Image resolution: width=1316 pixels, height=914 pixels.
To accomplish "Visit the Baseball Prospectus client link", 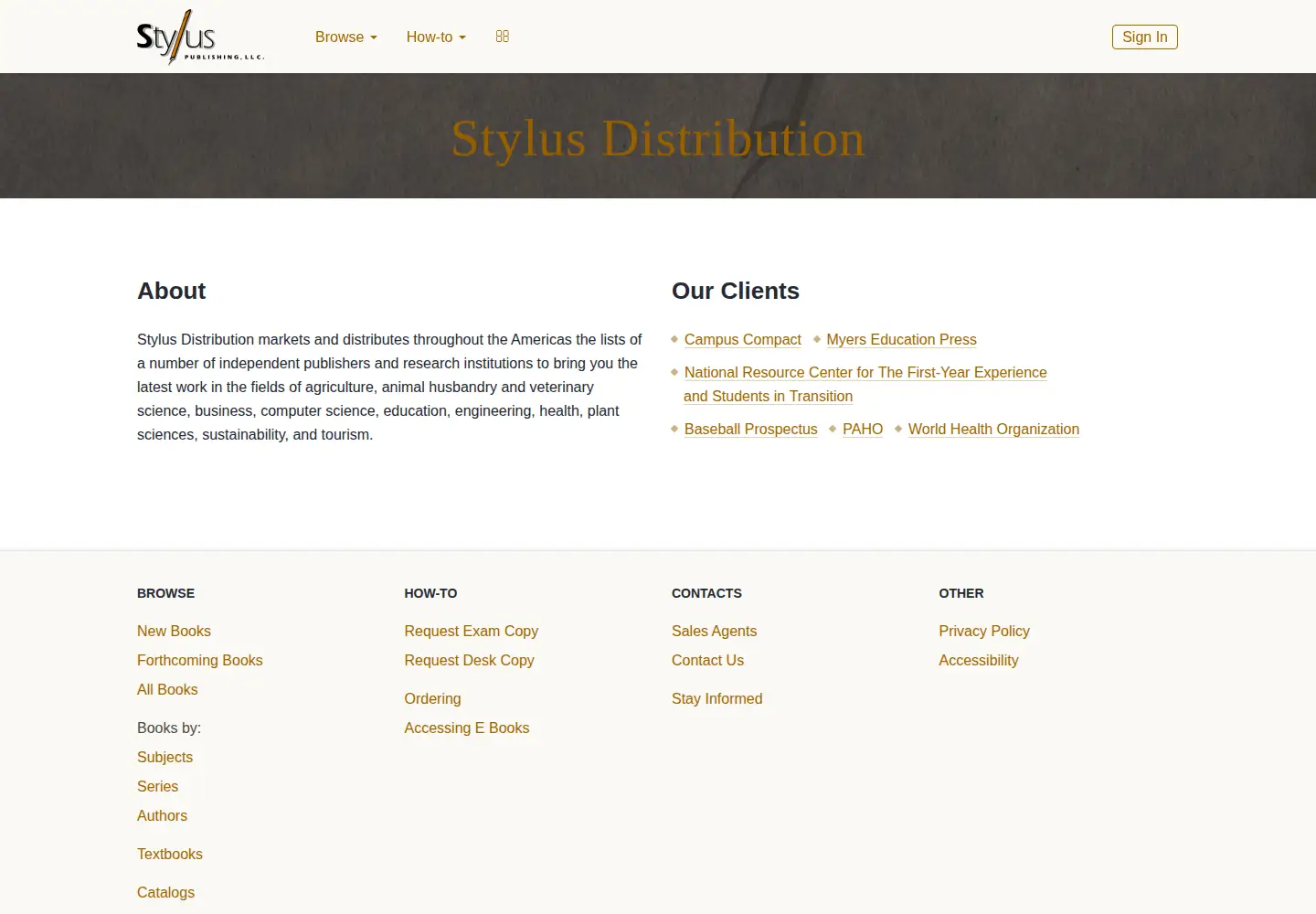I will click(750, 429).
